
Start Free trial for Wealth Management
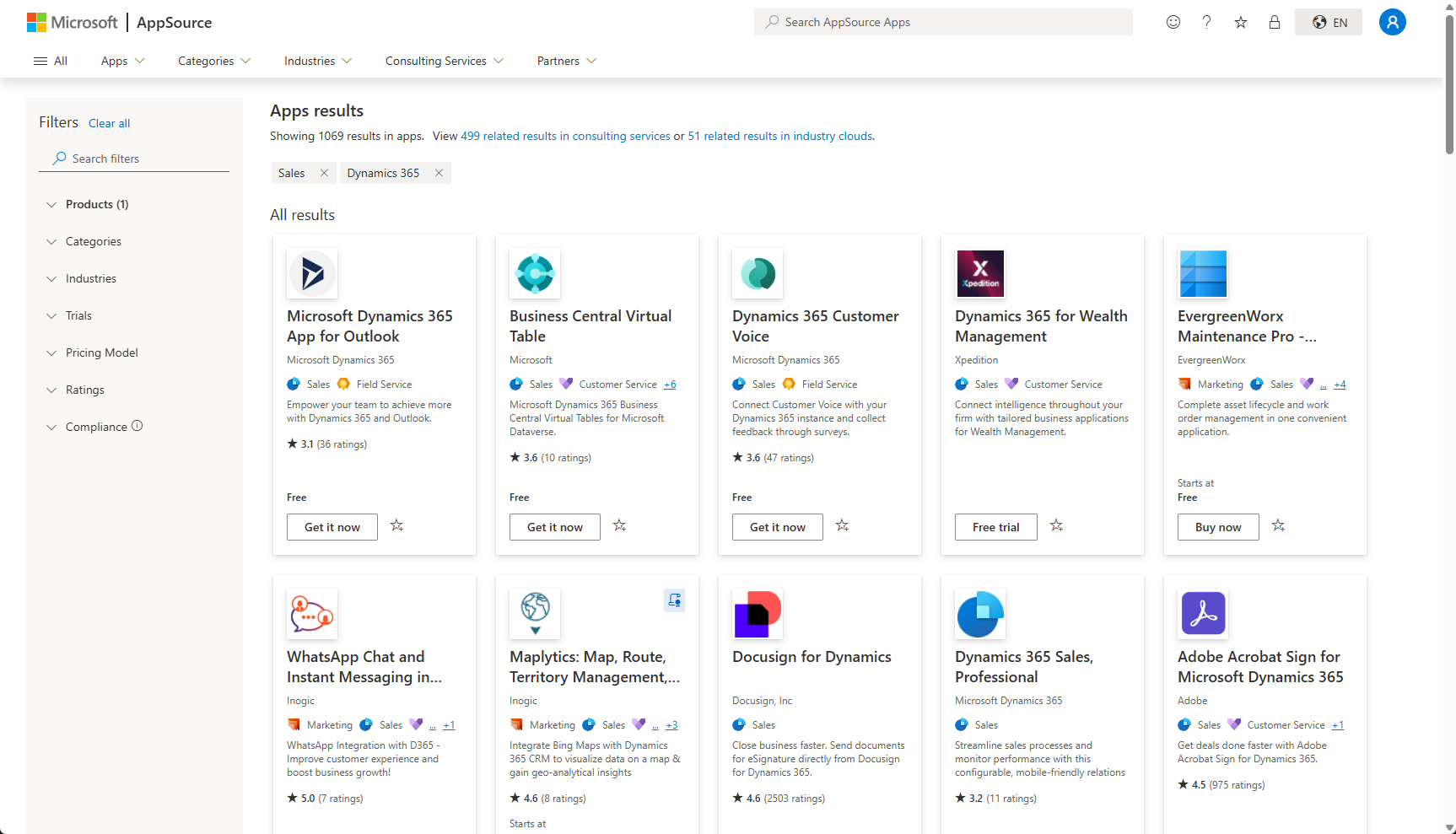tap(996, 527)
